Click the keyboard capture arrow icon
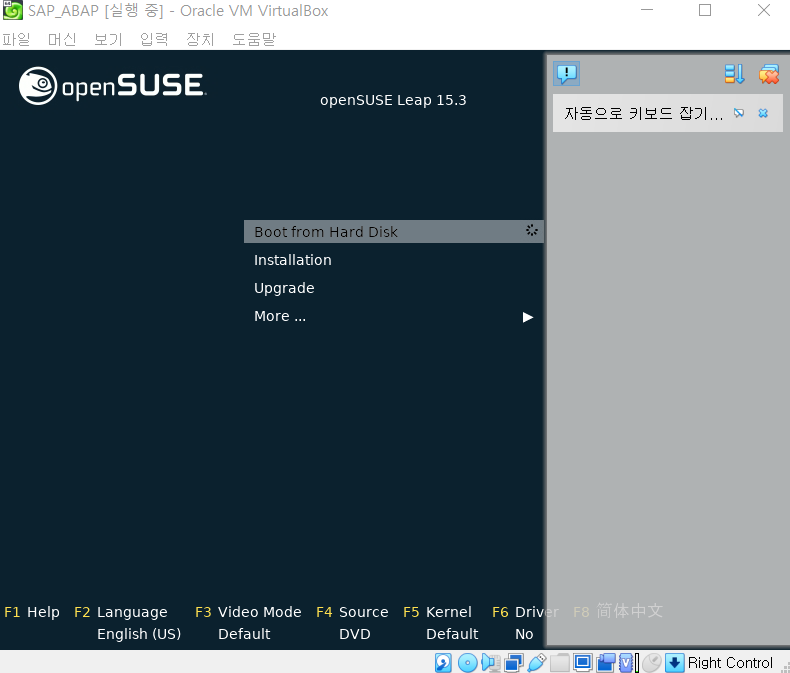 pos(674,662)
